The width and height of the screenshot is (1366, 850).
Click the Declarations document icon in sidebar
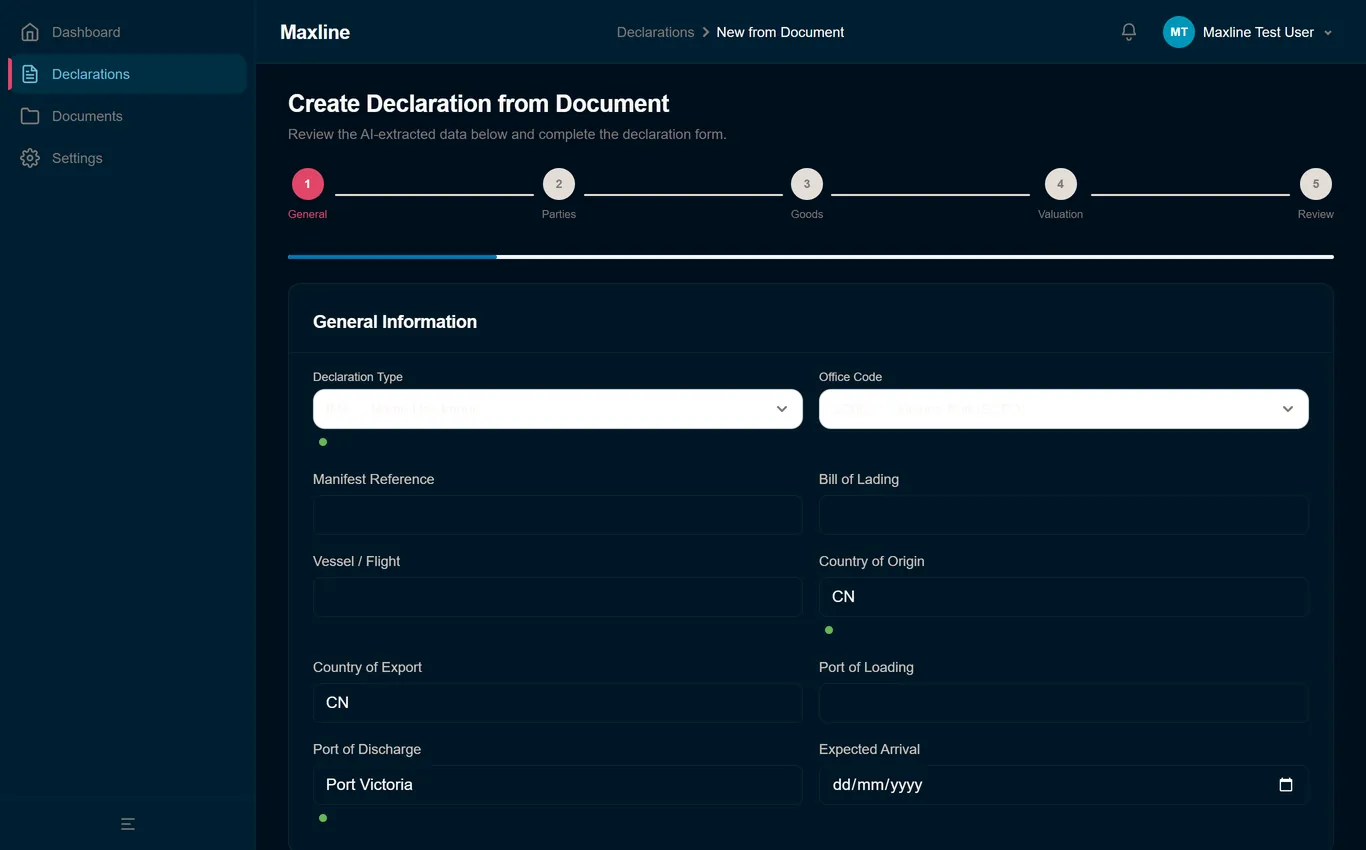[30, 74]
